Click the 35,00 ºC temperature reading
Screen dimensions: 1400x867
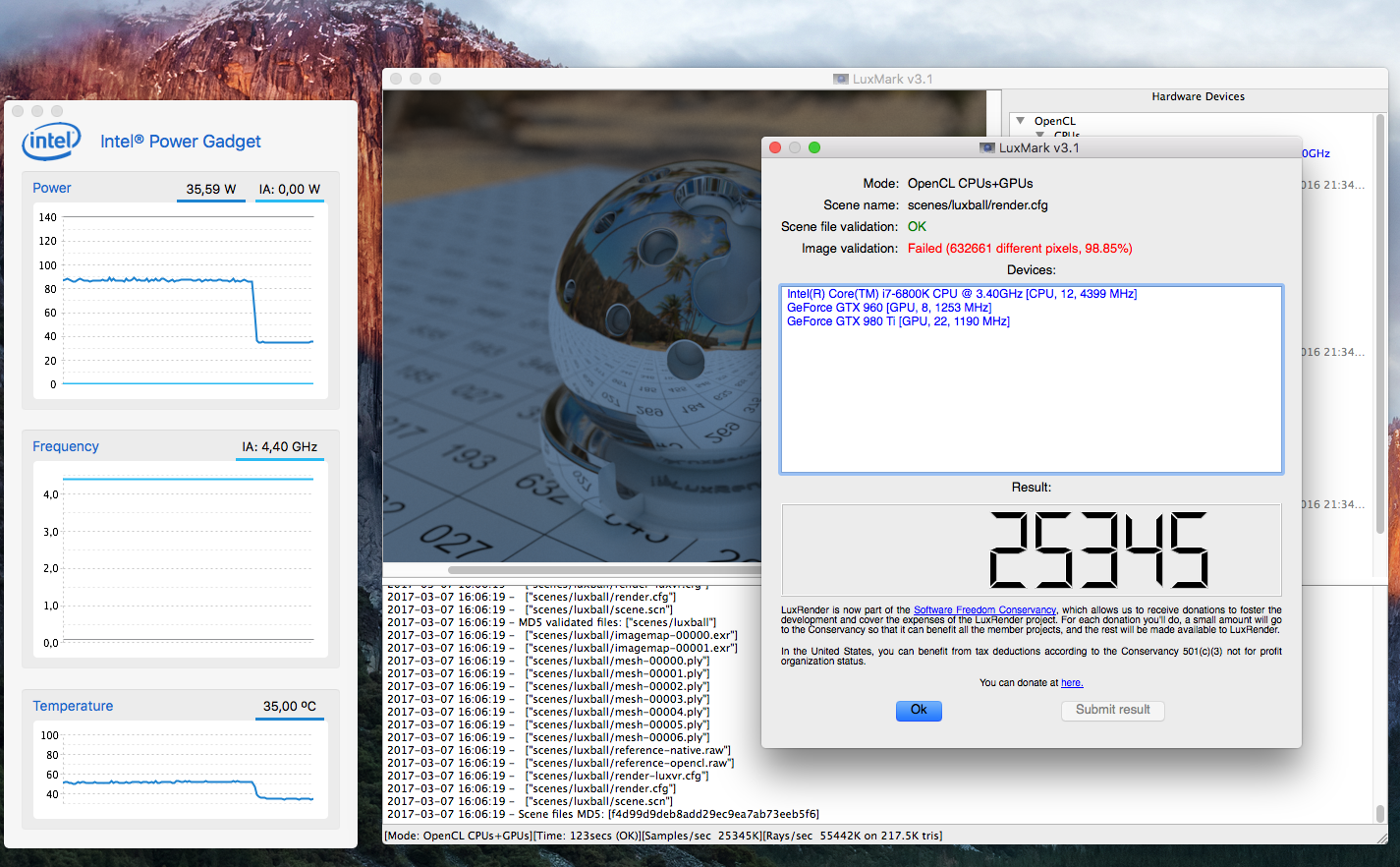[x=290, y=706]
